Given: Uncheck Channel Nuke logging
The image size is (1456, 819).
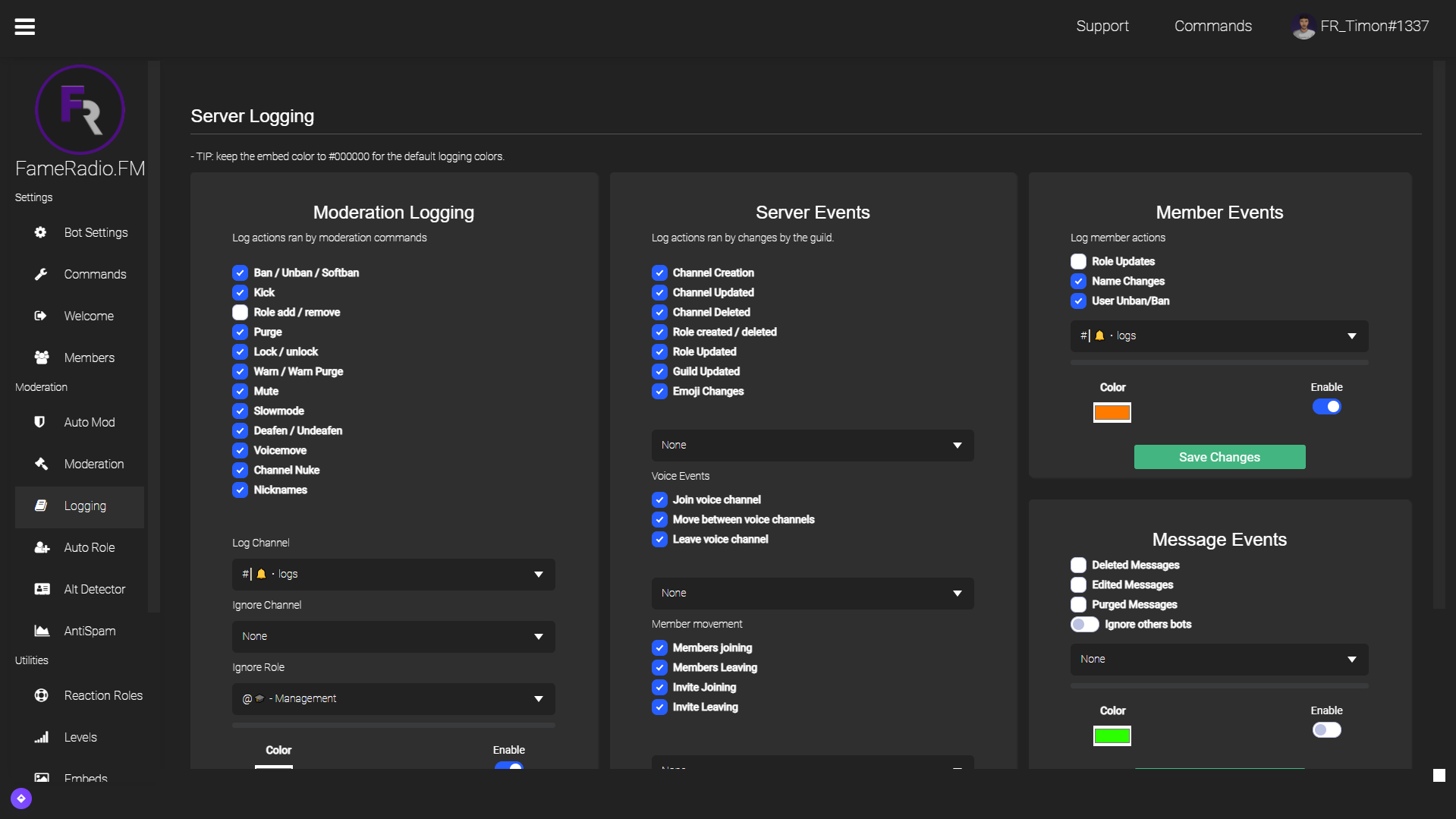Looking at the screenshot, I should (240, 470).
